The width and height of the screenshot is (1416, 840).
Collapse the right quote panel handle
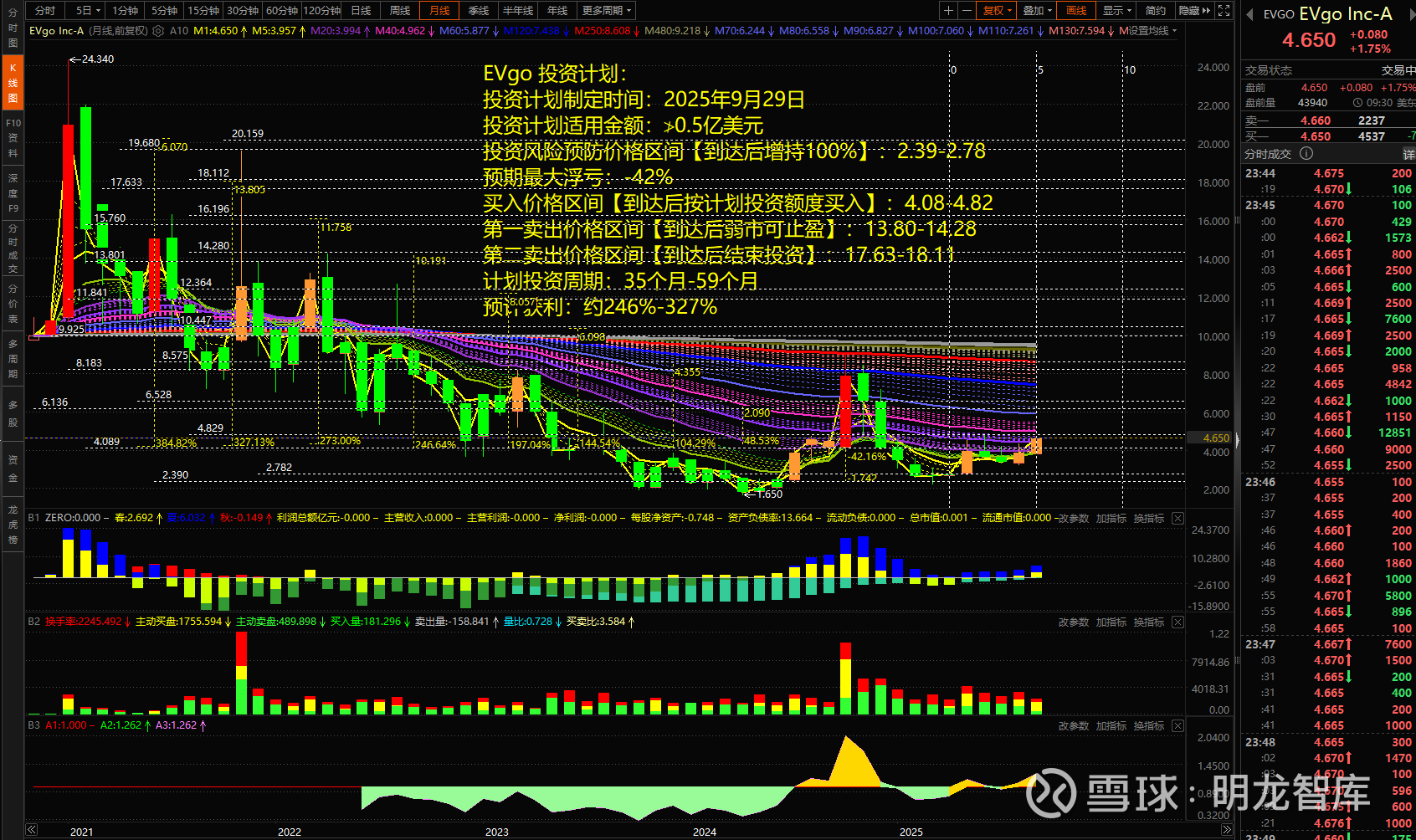pos(1237,439)
